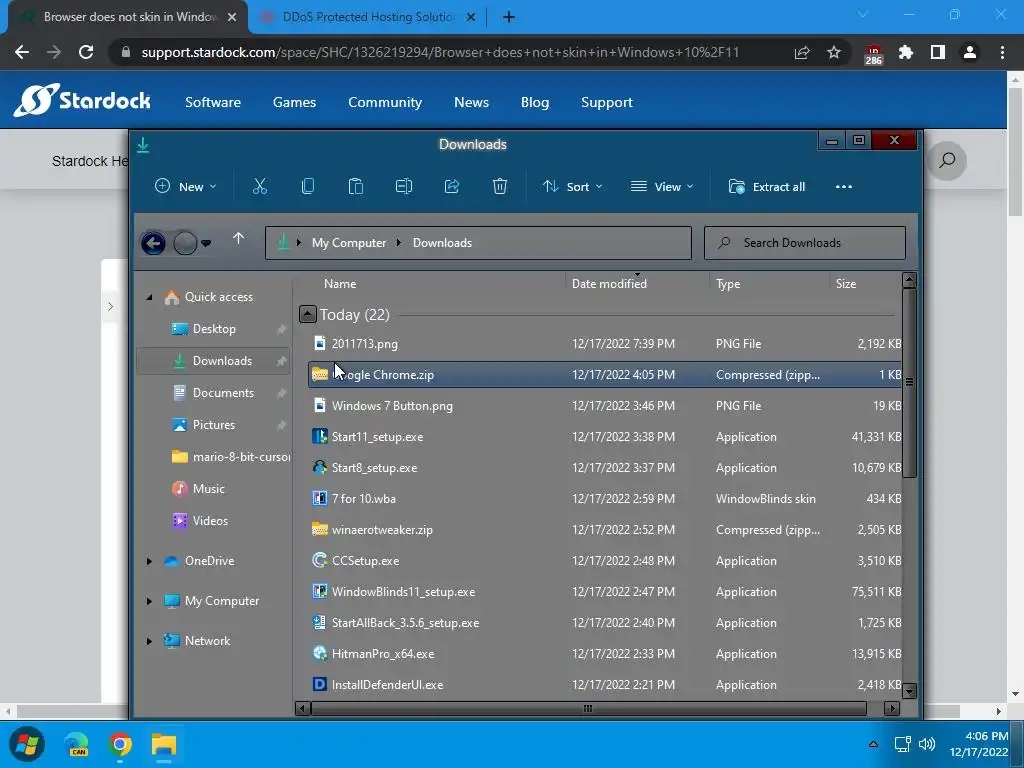Image resolution: width=1024 pixels, height=768 pixels.
Task: Open the See more three-dots menu
Action: pos(844,187)
